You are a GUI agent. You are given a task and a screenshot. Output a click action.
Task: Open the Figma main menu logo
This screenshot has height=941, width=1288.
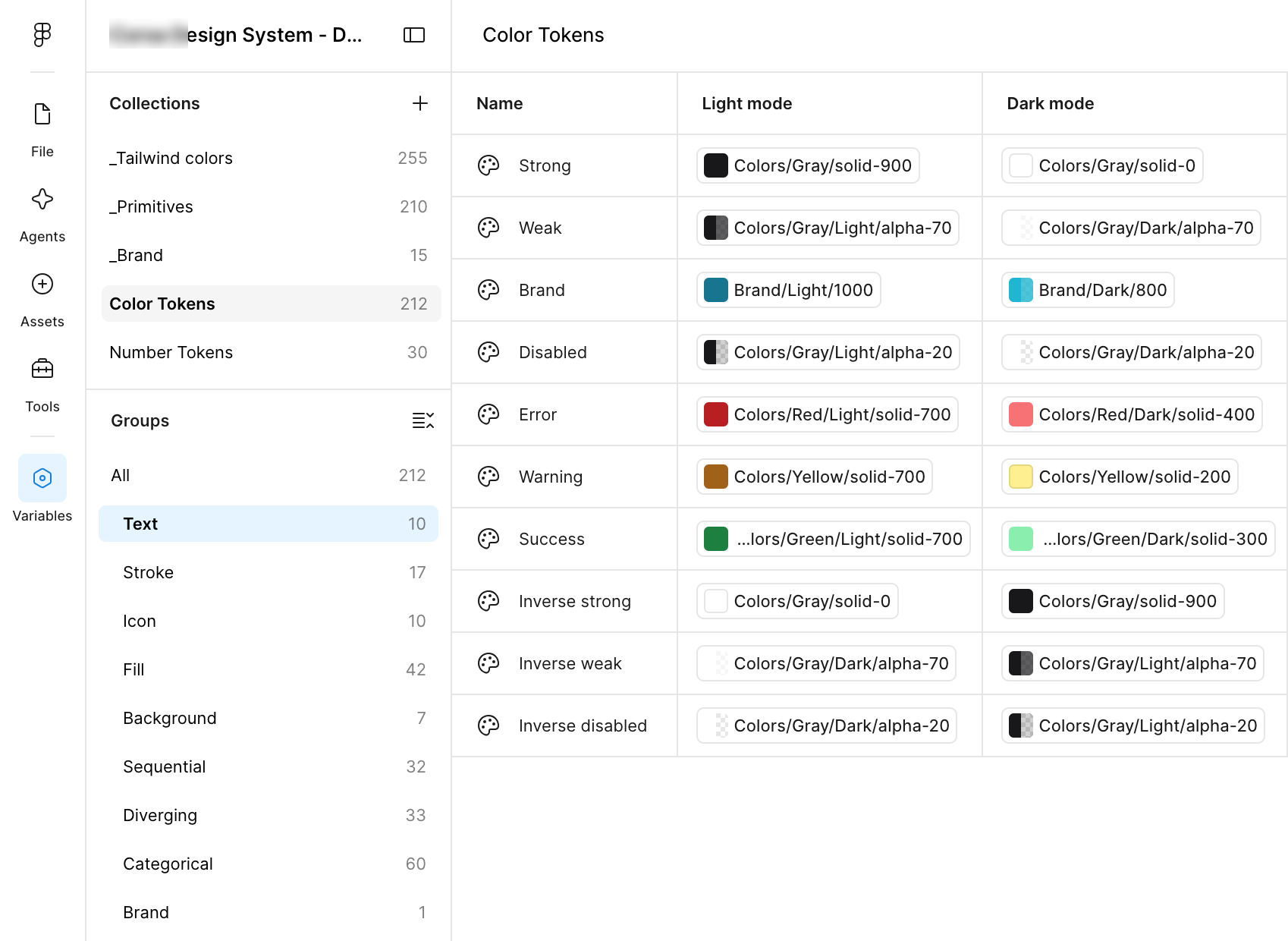(x=42, y=35)
